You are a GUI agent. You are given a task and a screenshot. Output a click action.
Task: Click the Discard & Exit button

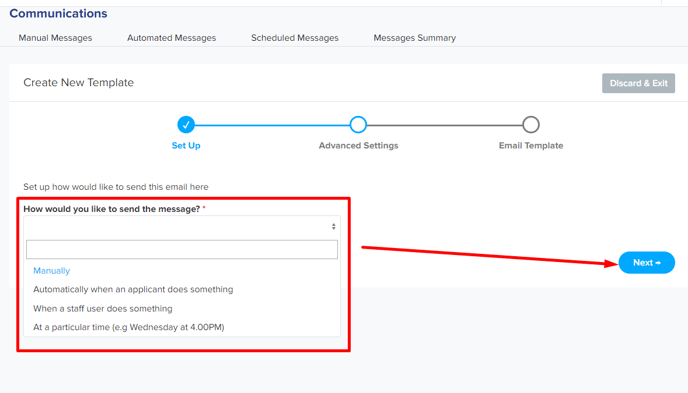point(638,83)
